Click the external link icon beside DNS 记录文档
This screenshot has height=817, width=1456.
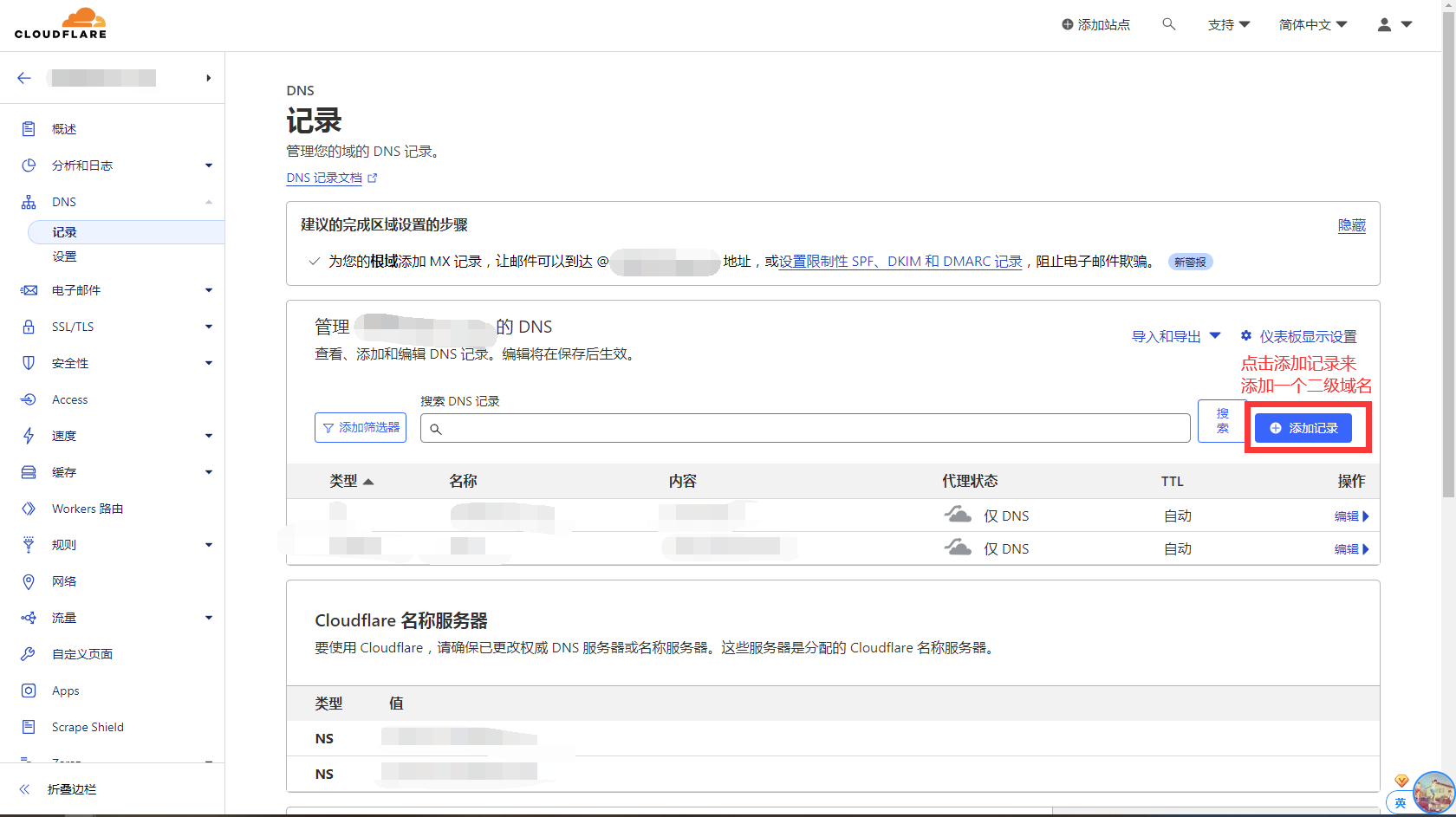click(x=373, y=178)
